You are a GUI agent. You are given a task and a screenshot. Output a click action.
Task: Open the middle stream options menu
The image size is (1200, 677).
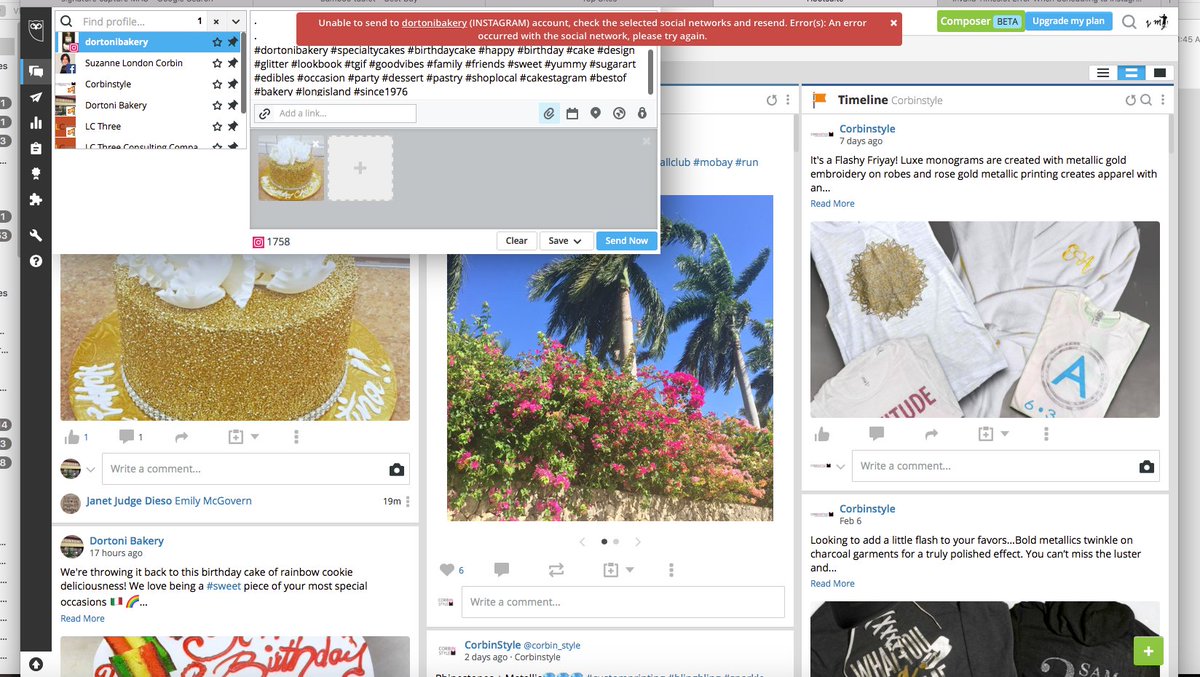(786, 100)
